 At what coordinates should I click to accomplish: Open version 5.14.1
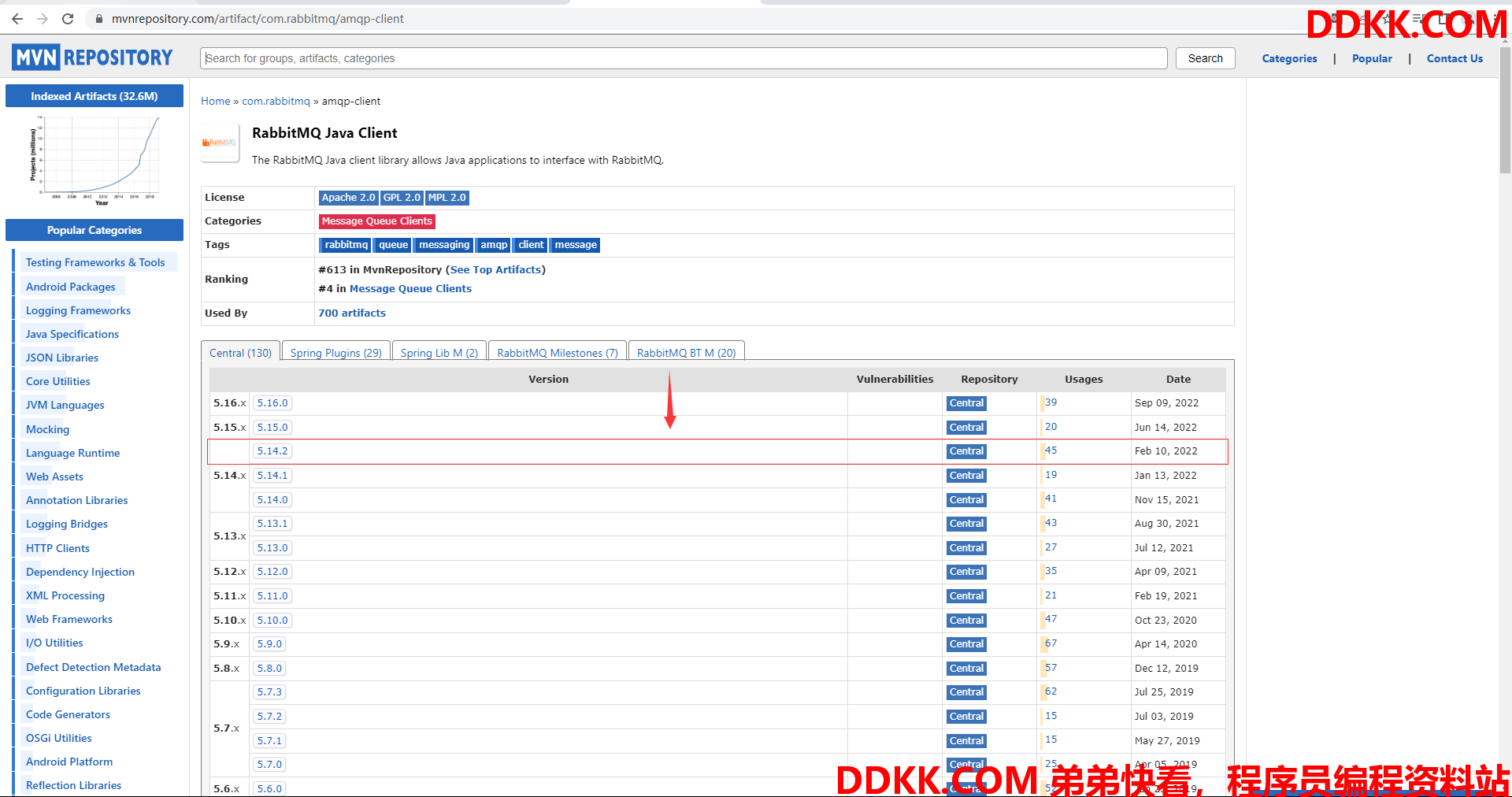[x=272, y=476]
